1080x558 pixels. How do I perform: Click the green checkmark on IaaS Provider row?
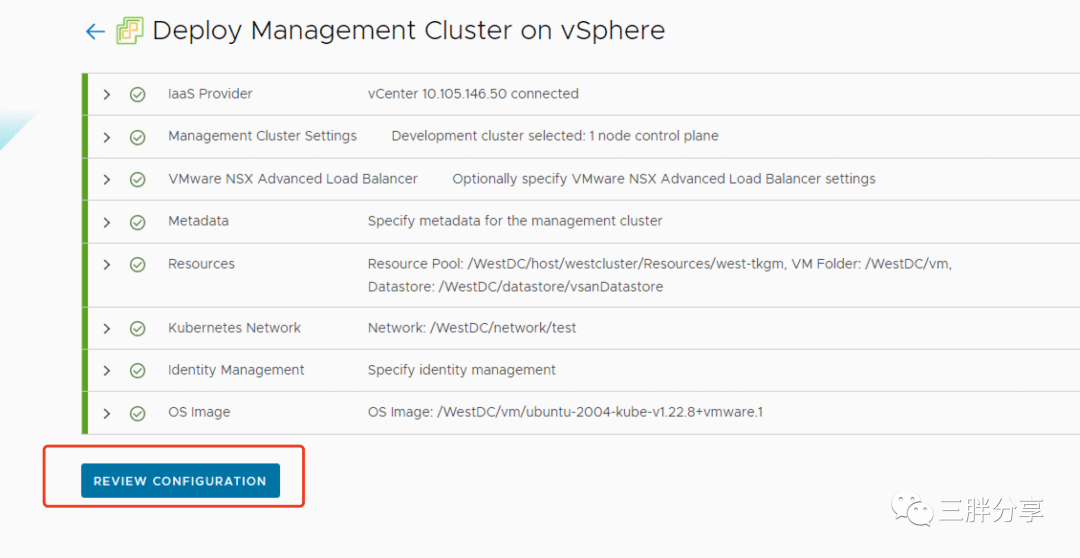click(138, 94)
